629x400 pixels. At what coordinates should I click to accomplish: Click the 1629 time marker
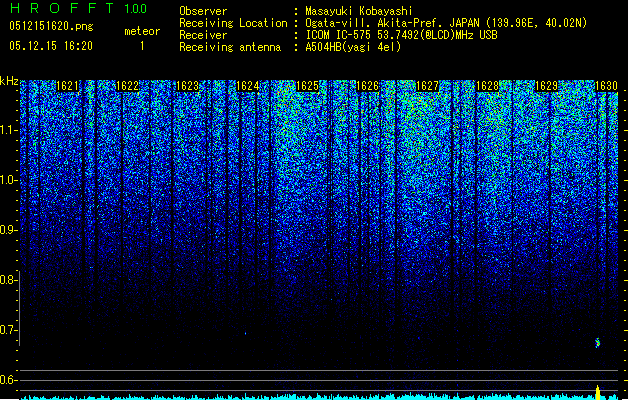(547, 86)
